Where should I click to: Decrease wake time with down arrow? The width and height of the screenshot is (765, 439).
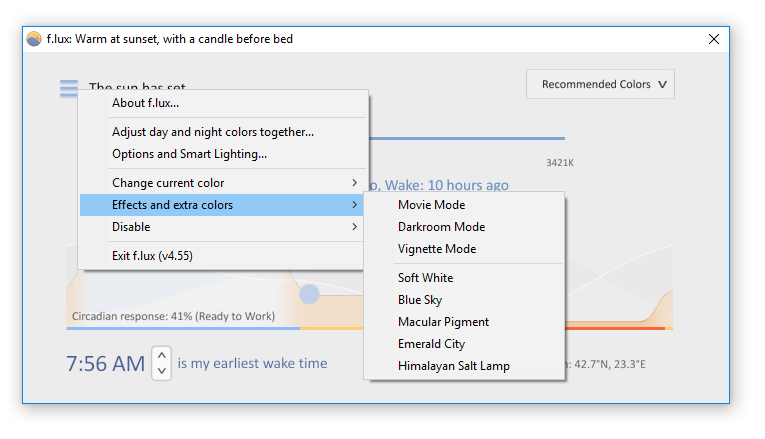161,371
